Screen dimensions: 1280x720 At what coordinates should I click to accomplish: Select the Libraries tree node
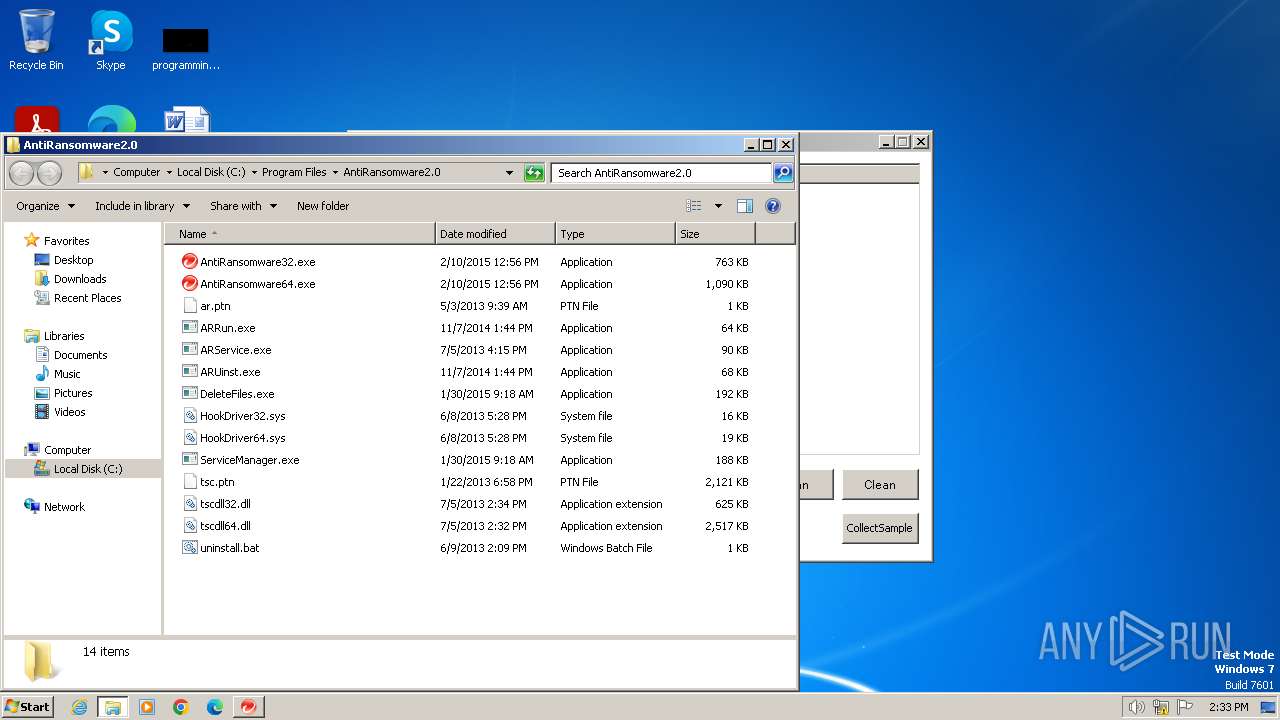click(x=64, y=336)
